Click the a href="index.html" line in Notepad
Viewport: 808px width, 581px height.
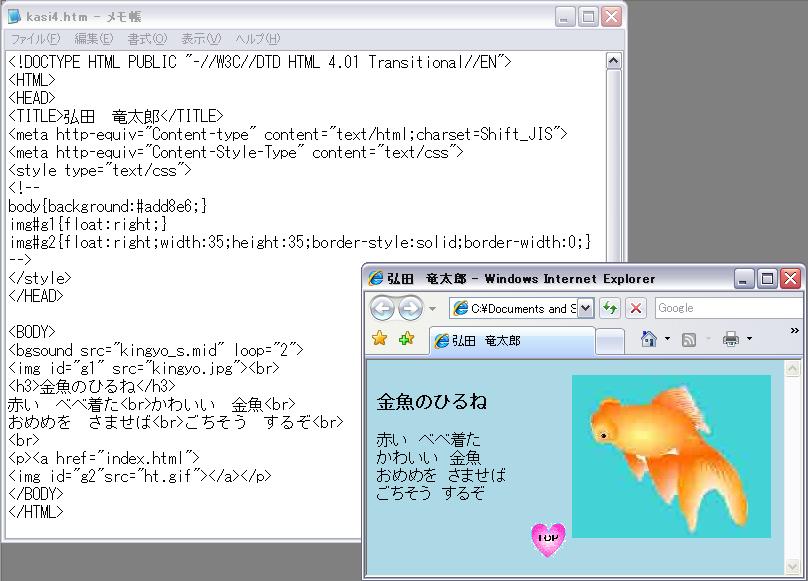point(104,458)
